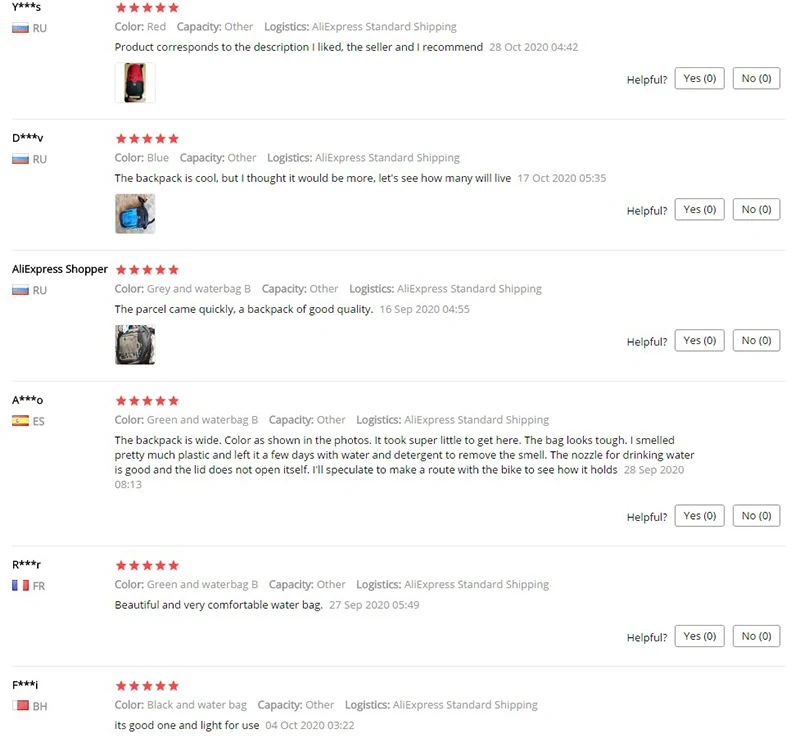Viewport: 800px width, 738px height.
Task: Click the AliExpress Shopper reviewer name
Action: pyautogui.click(x=60, y=269)
